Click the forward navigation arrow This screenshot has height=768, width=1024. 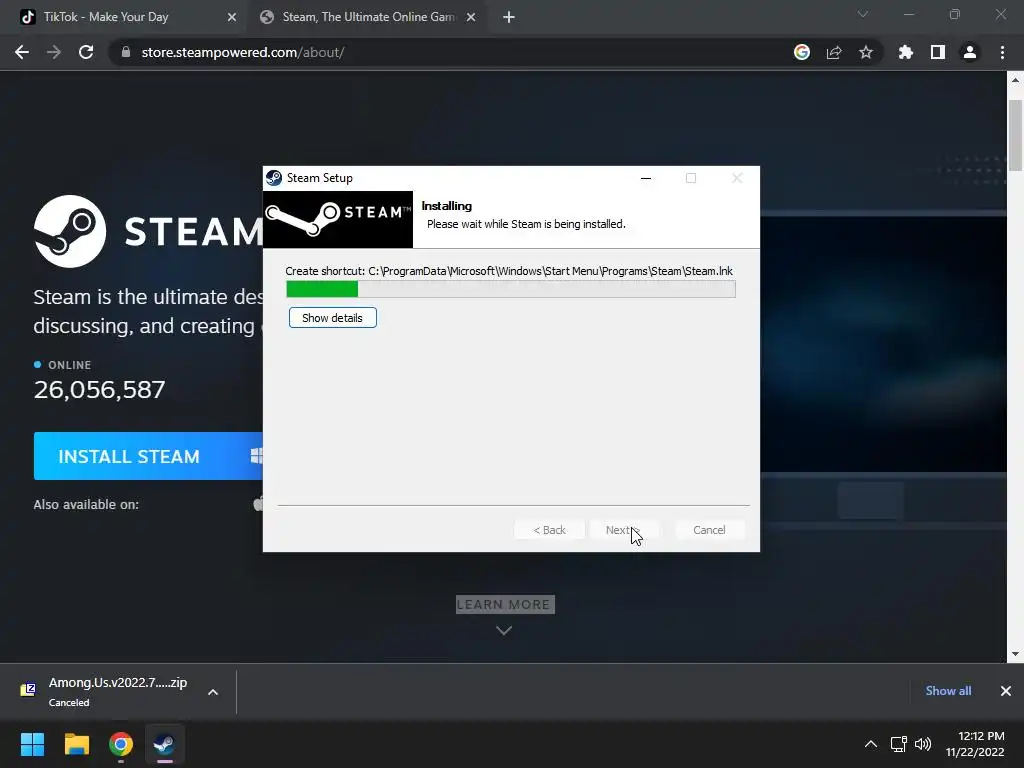coord(54,52)
